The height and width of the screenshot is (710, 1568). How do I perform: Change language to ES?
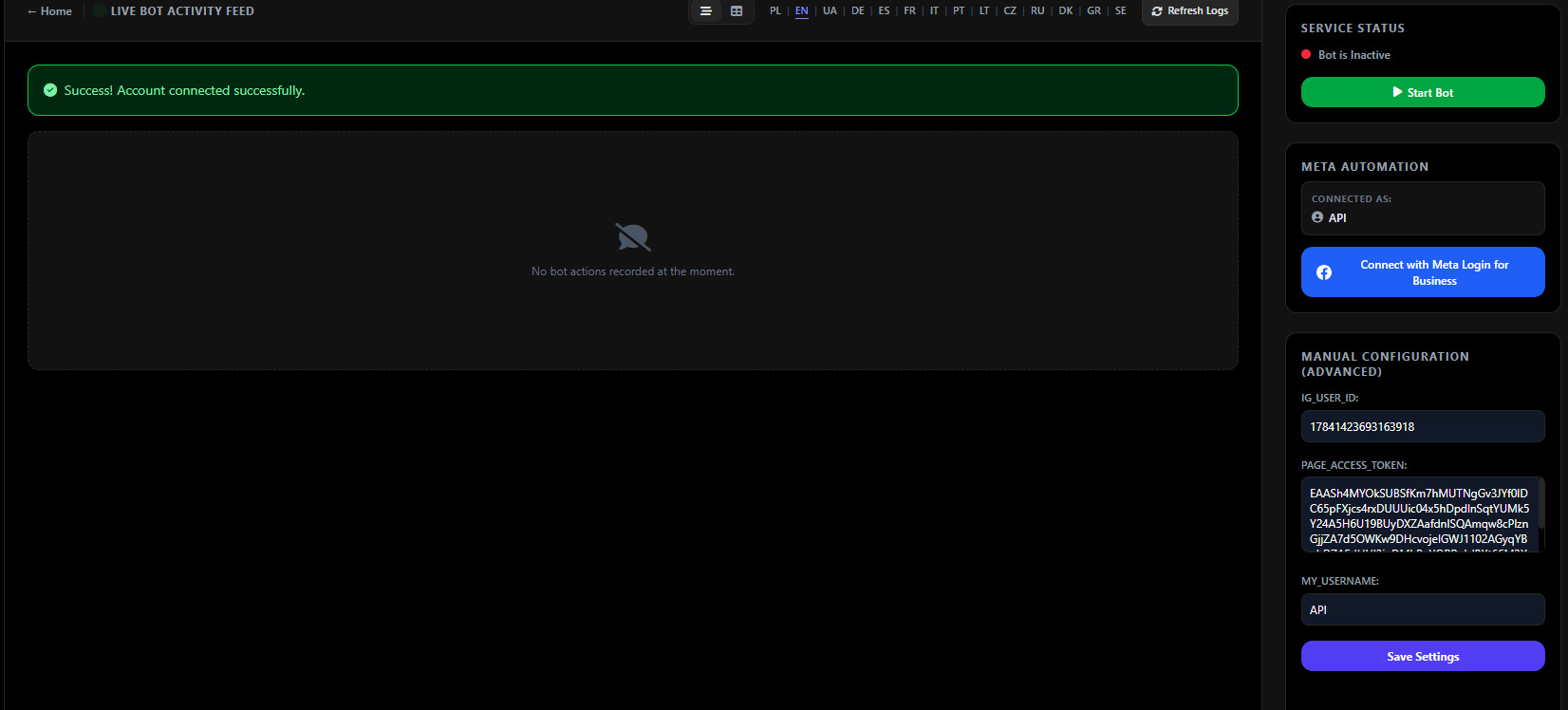point(884,11)
